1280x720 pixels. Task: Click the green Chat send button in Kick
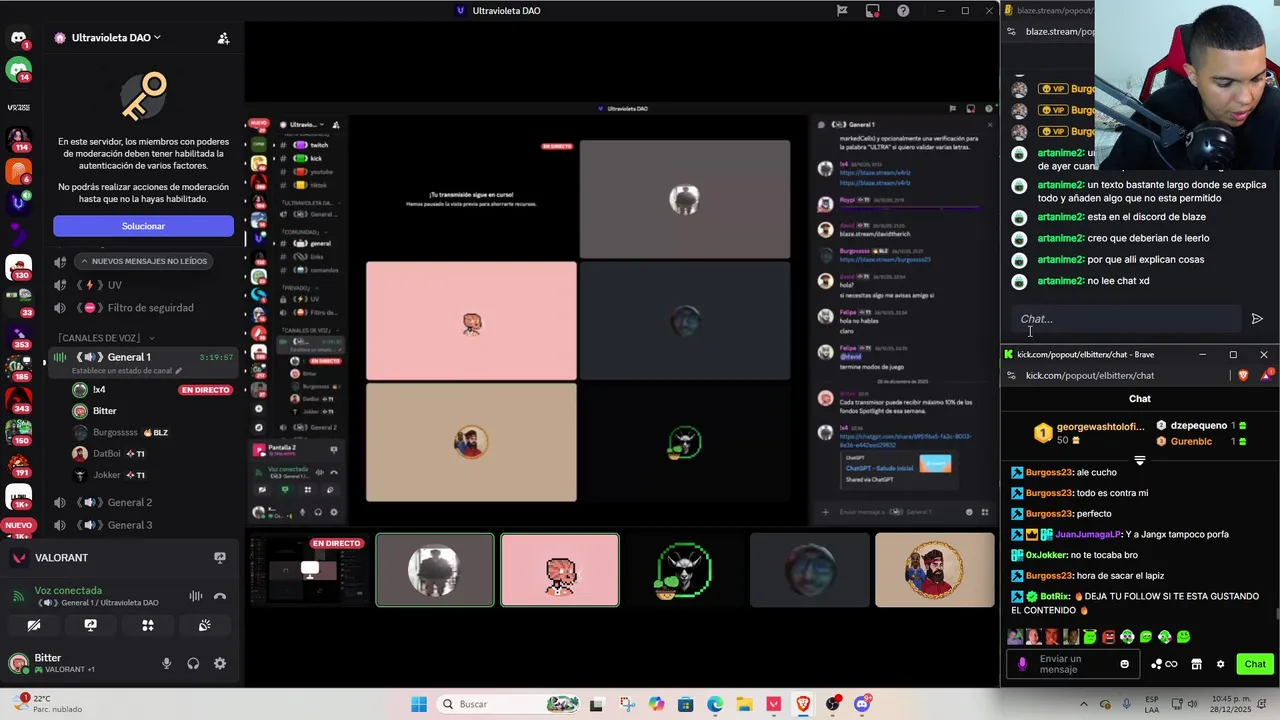click(x=1255, y=664)
